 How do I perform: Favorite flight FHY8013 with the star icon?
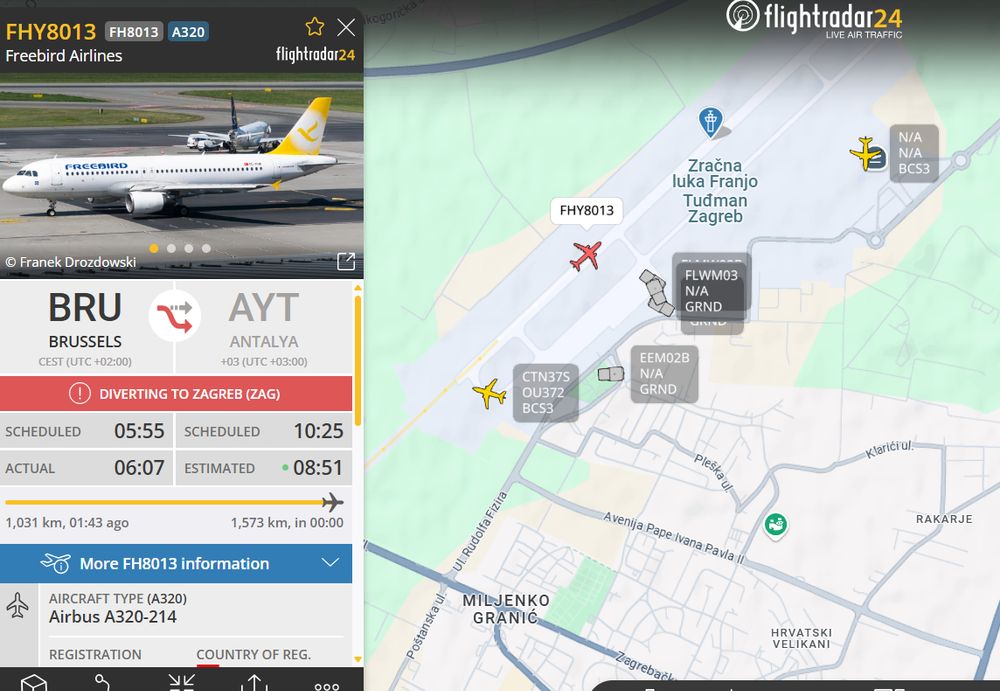tap(314, 27)
